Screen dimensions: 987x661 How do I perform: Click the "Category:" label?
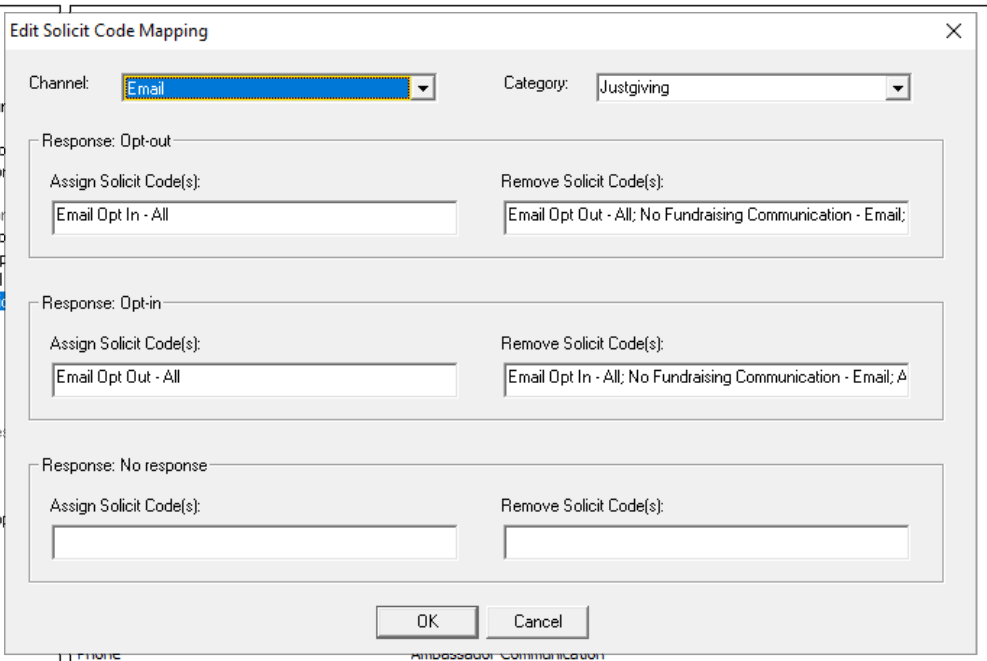pyautogui.click(x=535, y=83)
